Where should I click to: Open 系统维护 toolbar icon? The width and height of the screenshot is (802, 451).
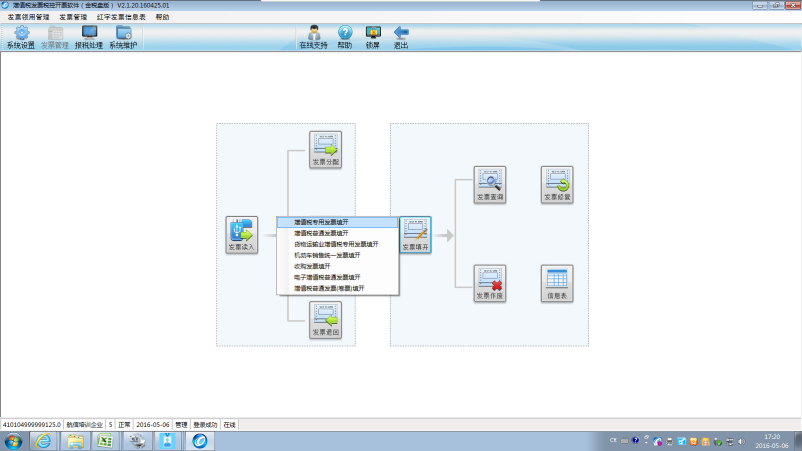click(123, 37)
